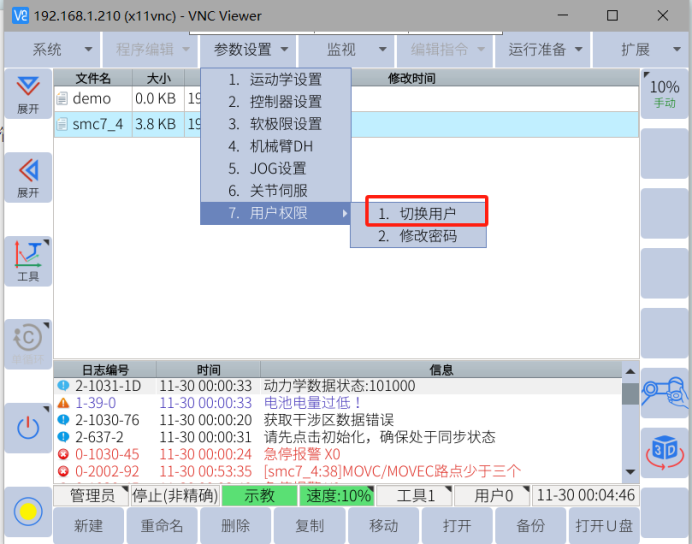Click the 打开U盘 button
This screenshot has width=692, height=544.
(603, 526)
